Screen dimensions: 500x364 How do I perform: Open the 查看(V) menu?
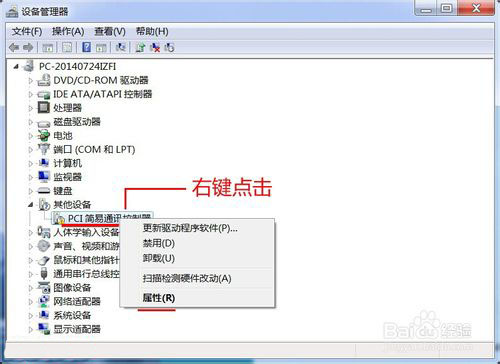point(110,32)
